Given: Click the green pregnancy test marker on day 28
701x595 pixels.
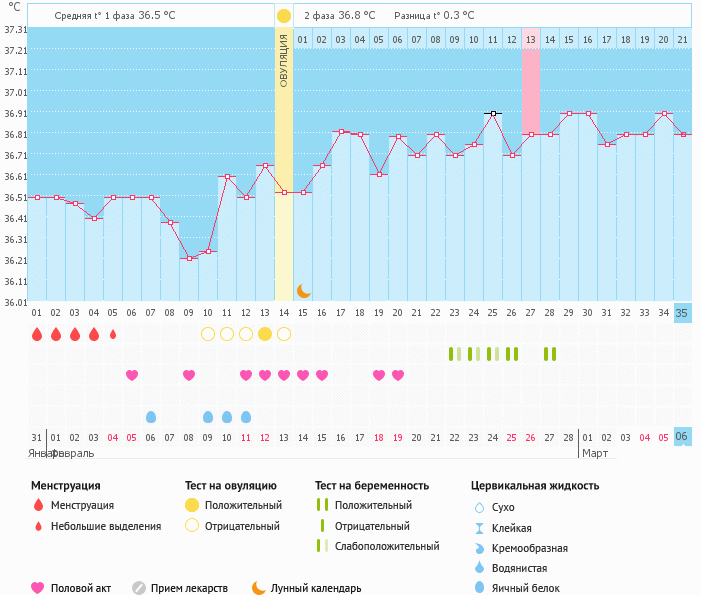Looking at the screenshot, I should [x=550, y=354].
